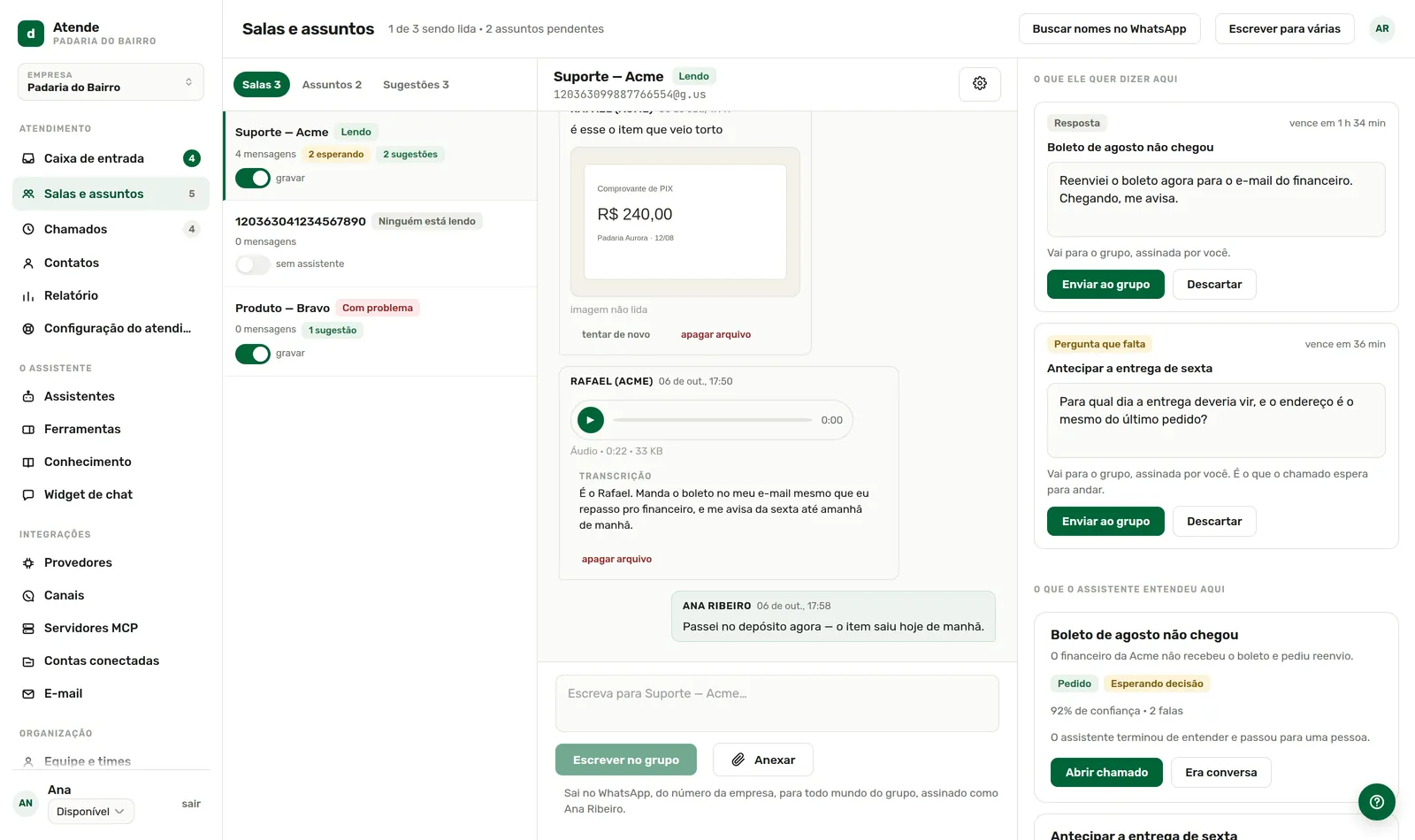The width and height of the screenshot is (1415, 840).
Task: Open the Sugestões 3 tab
Action: pyautogui.click(x=416, y=84)
